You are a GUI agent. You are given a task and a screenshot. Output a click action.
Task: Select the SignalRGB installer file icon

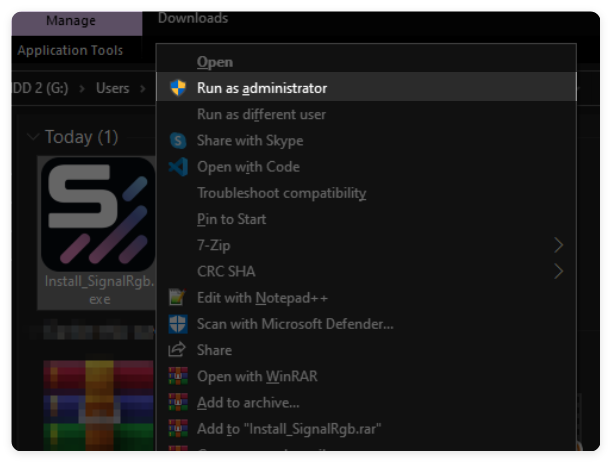(98, 214)
